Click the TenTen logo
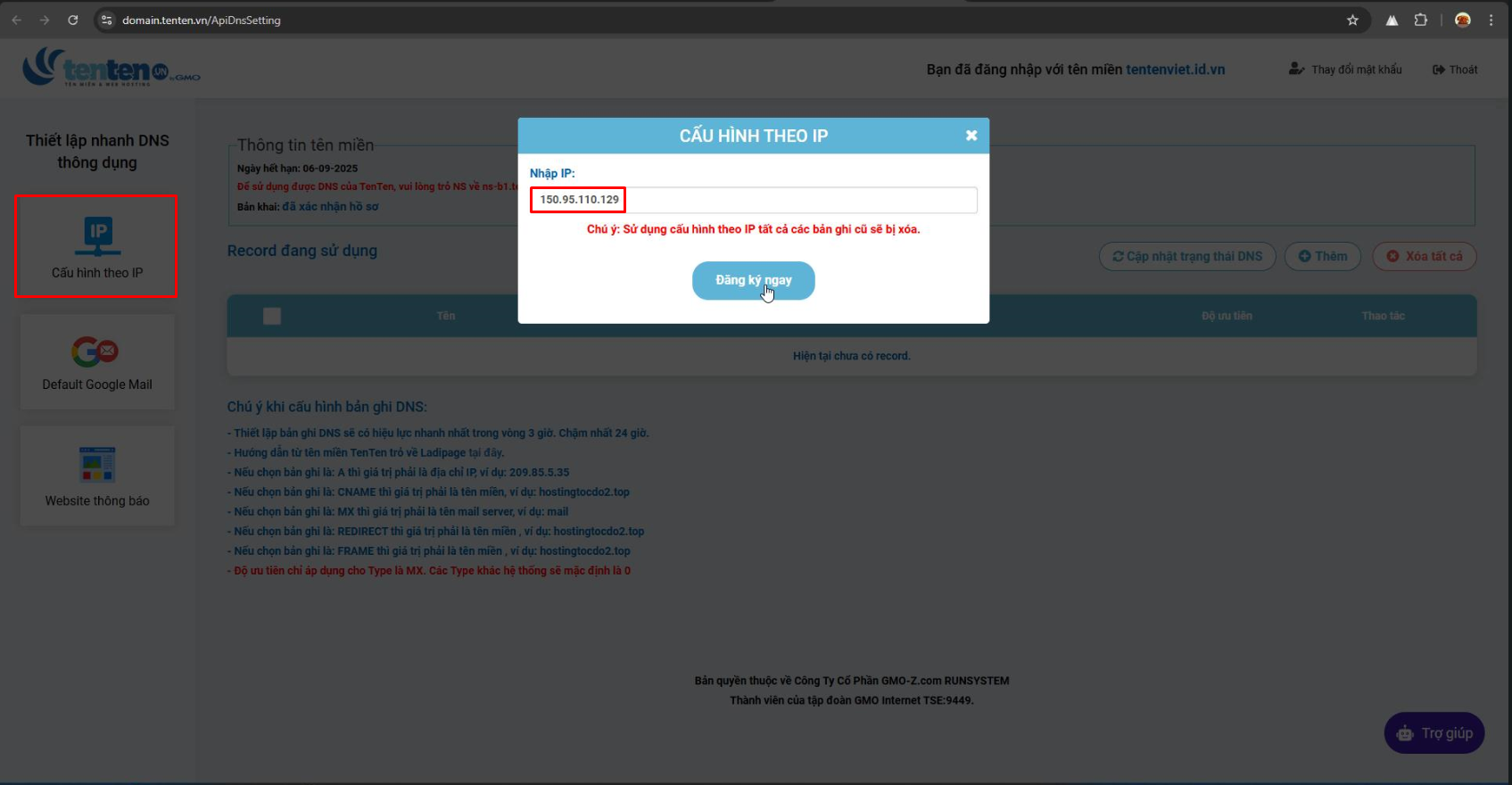Screen dimensions: 1512x785 coord(111,68)
